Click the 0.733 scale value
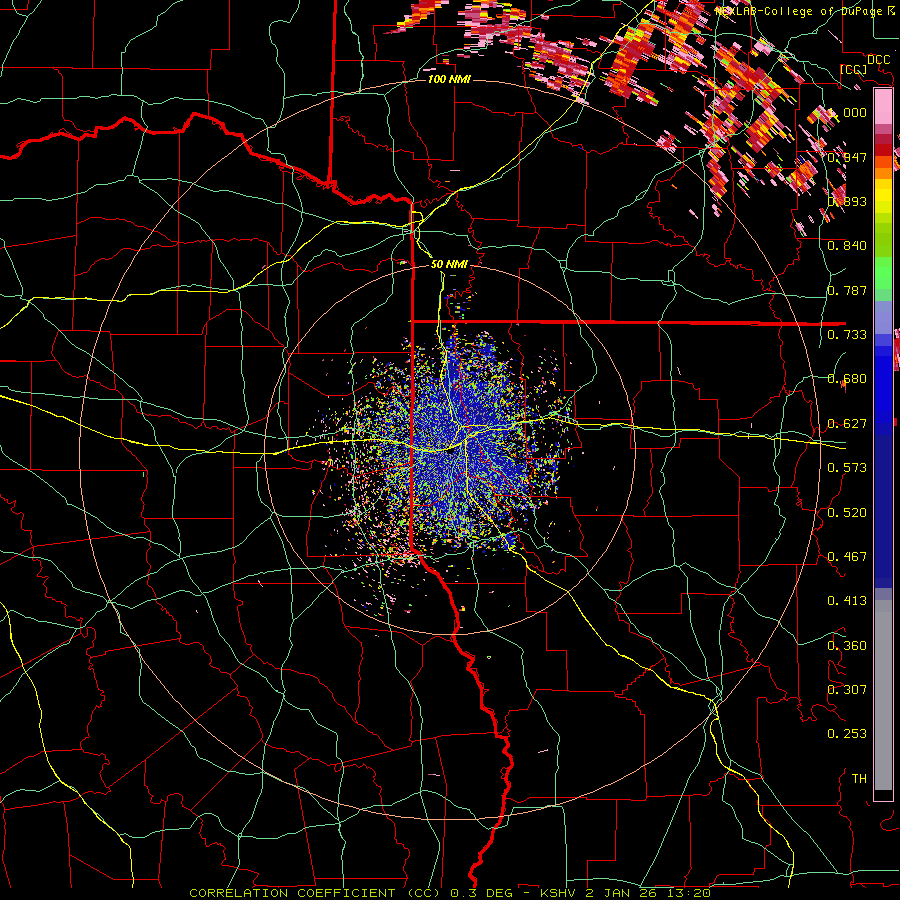 tap(847, 335)
